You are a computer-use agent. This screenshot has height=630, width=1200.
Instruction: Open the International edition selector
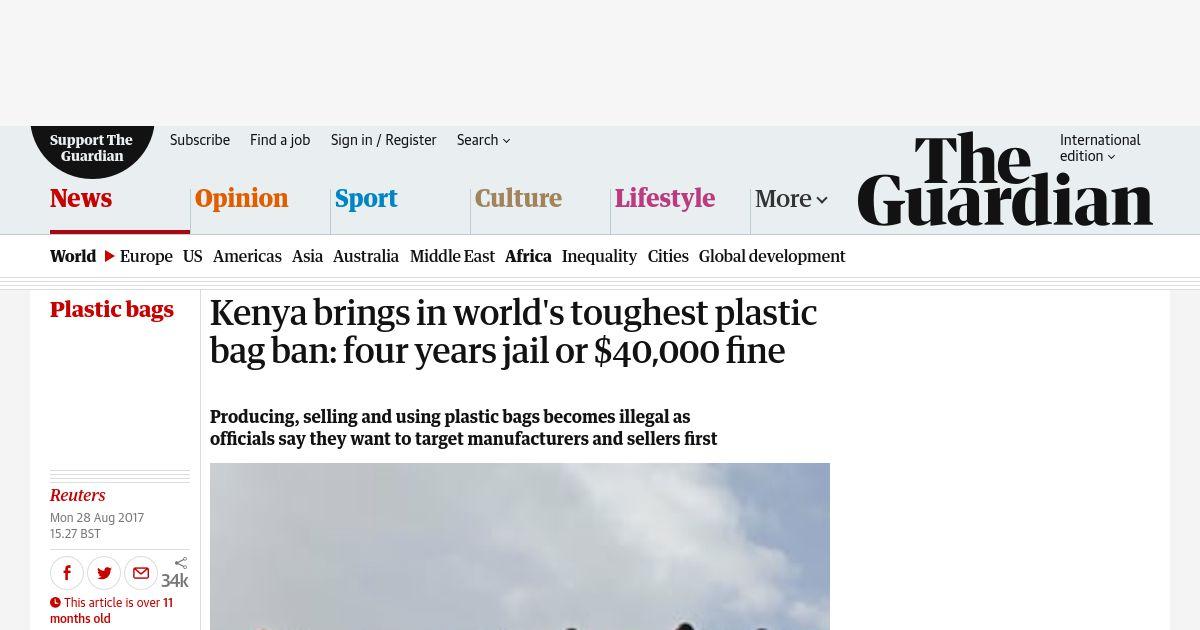(1100, 148)
